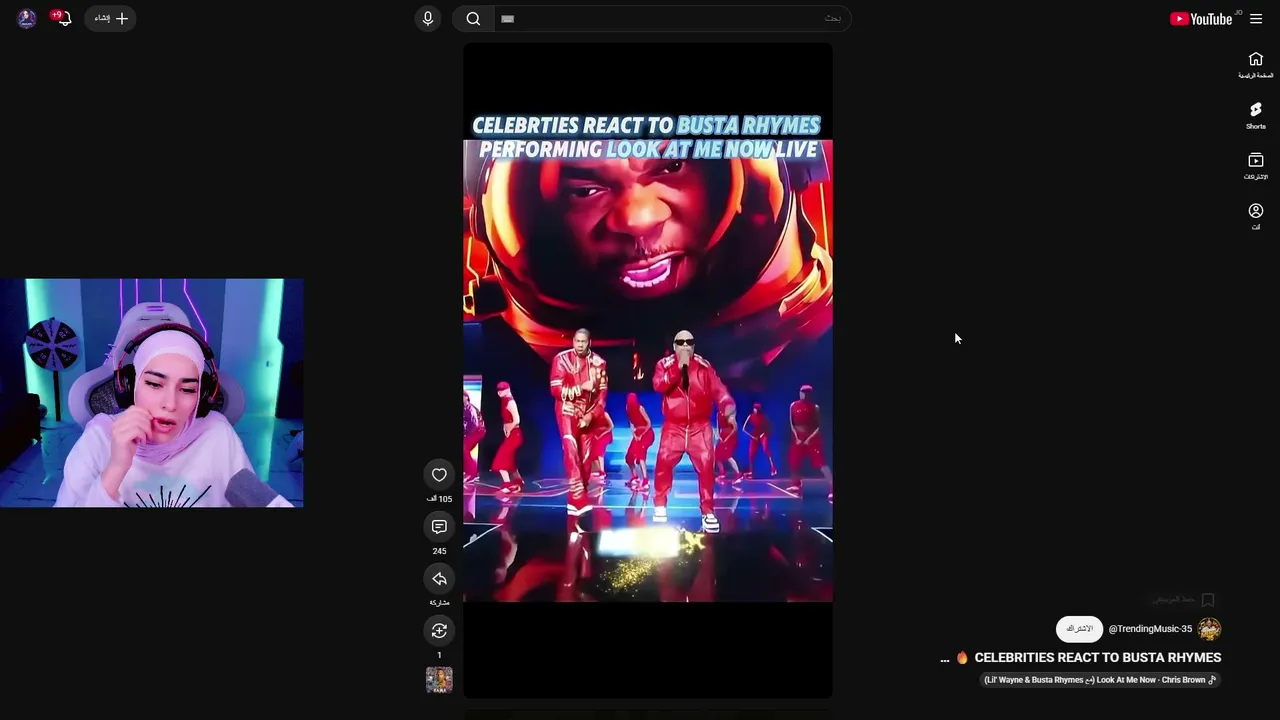Open the TrendingMusic-35 channel avatar

[1209, 629]
